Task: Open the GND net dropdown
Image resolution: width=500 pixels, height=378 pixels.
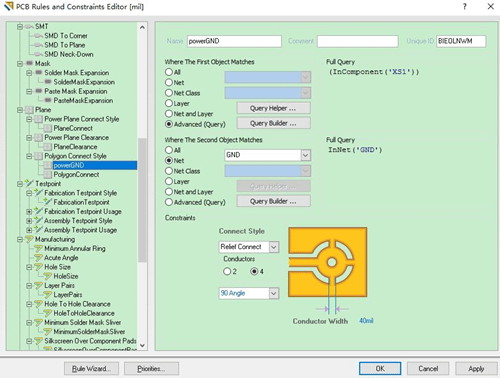Action: coord(306,155)
